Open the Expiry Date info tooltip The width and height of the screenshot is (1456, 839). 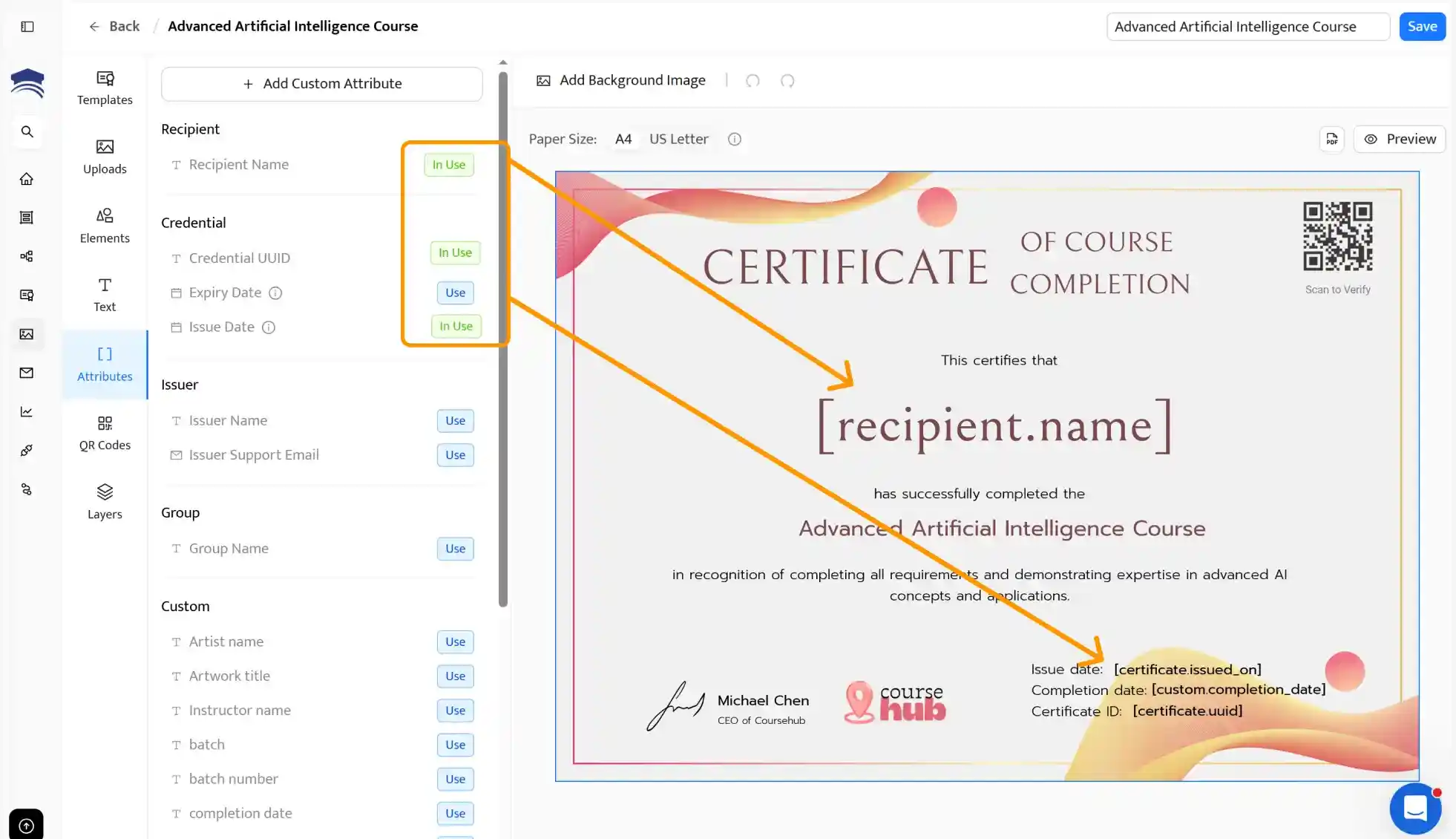coord(275,293)
